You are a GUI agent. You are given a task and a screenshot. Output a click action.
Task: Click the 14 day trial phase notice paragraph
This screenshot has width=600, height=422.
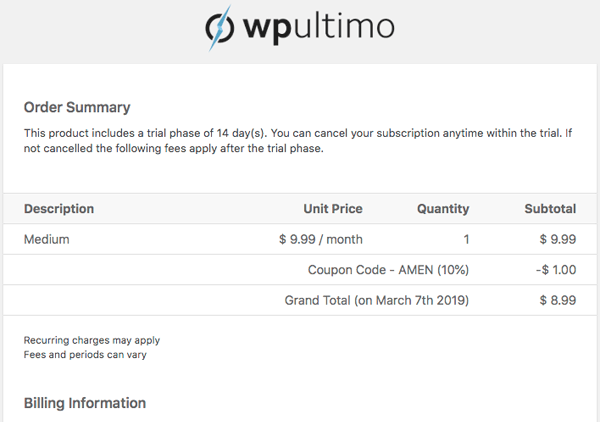tap(298, 140)
